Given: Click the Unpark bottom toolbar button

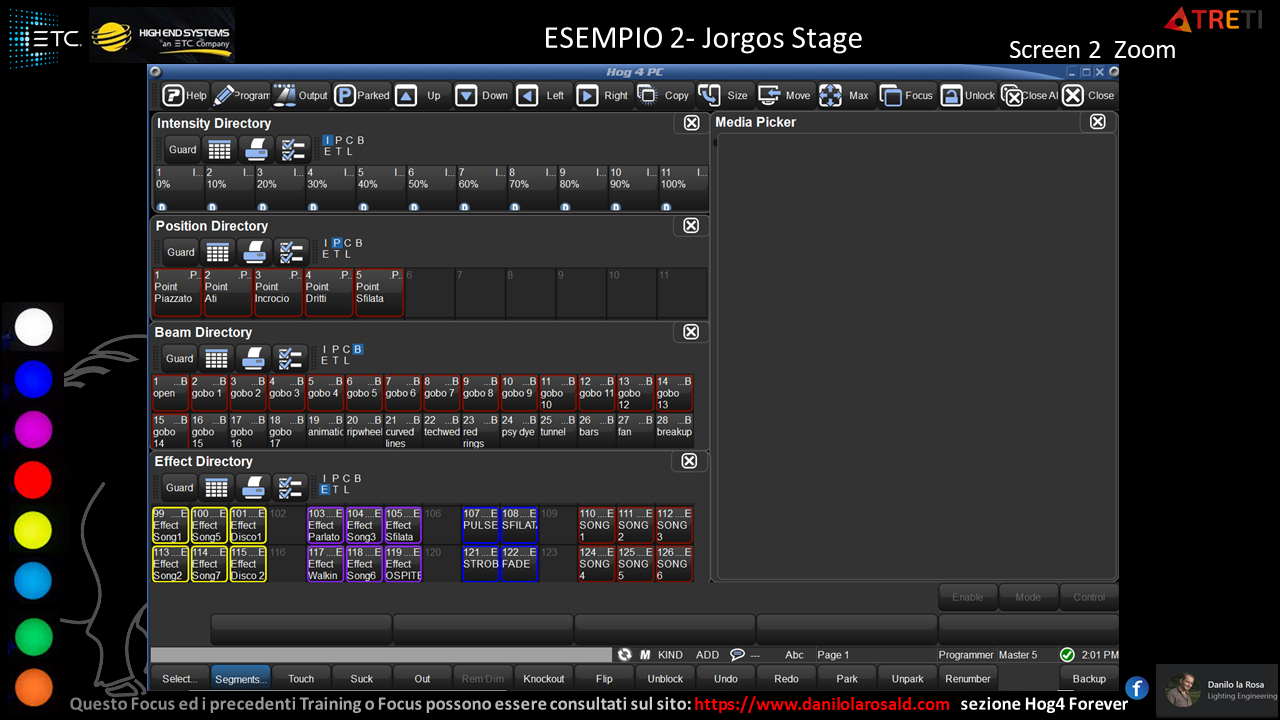Looking at the screenshot, I should point(907,678).
